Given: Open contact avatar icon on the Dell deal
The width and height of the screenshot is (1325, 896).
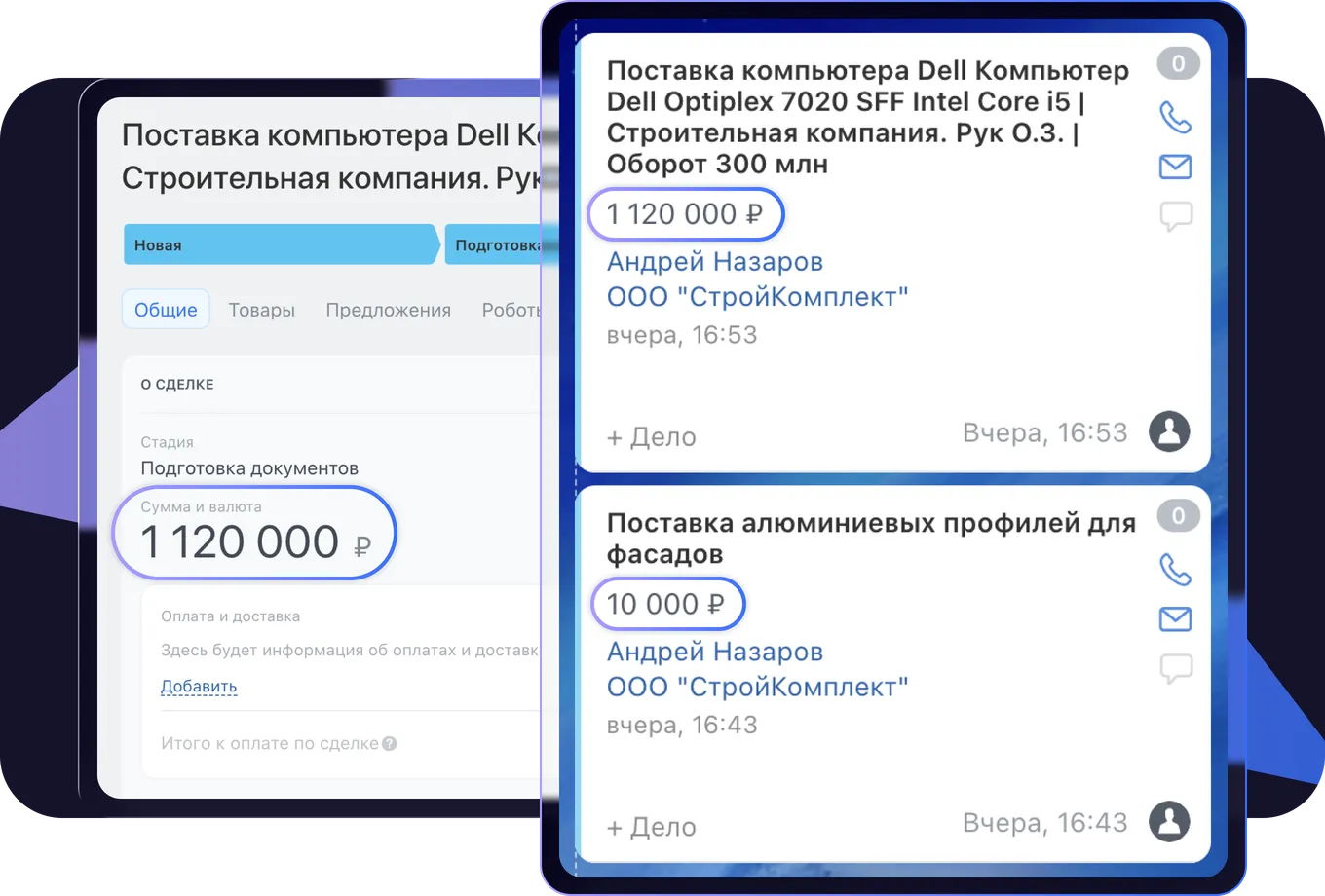Looking at the screenshot, I should pyautogui.click(x=1170, y=431).
